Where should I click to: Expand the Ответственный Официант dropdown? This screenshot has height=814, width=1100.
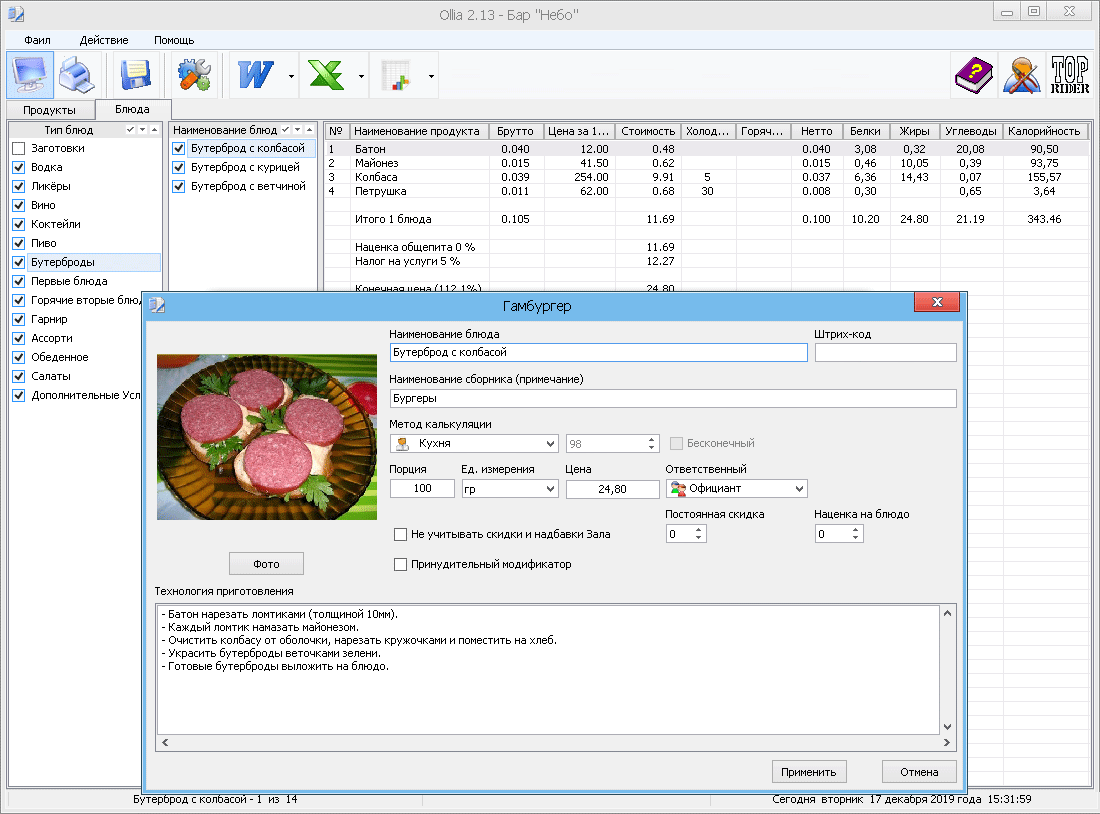[x=799, y=489]
